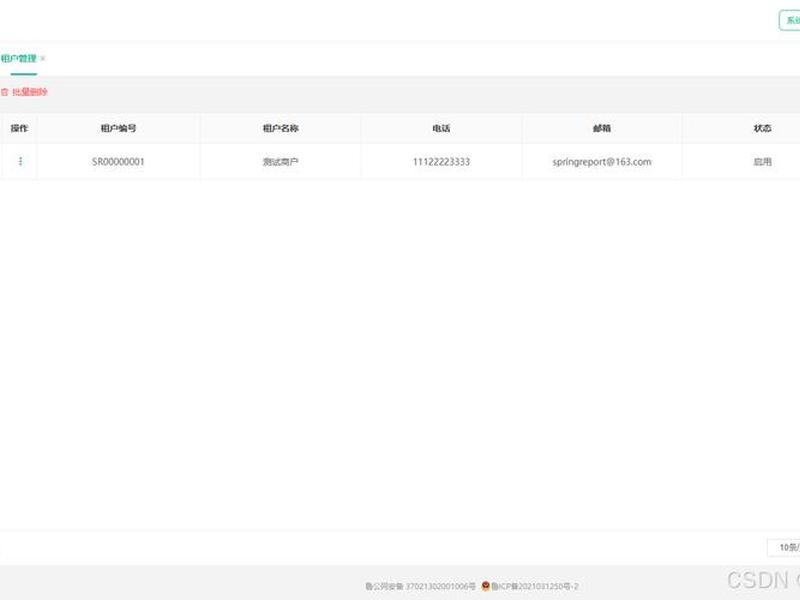Select tenant name cell 测试商户
800x600 pixels.
pos(281,162)
